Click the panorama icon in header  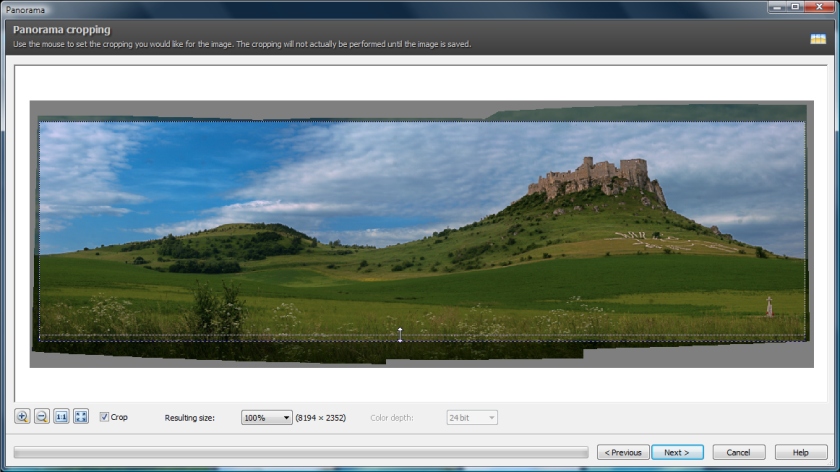pos(818,39)
